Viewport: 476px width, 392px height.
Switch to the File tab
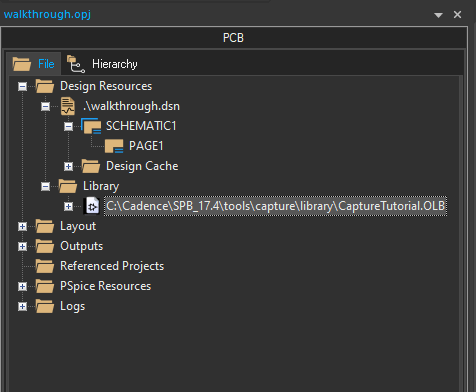coord(34,64)
